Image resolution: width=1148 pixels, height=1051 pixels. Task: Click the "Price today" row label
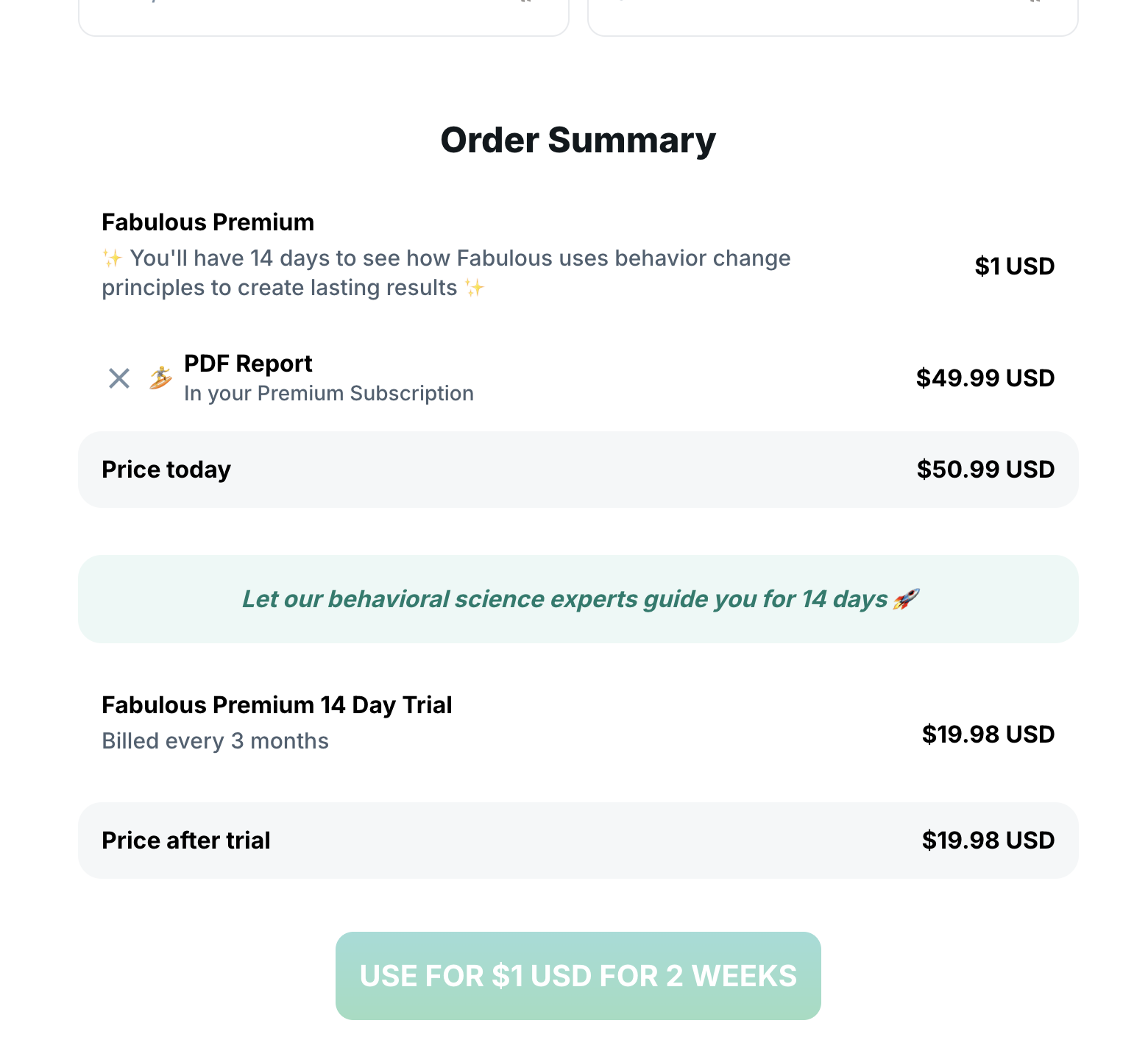(x=166, y=470)
